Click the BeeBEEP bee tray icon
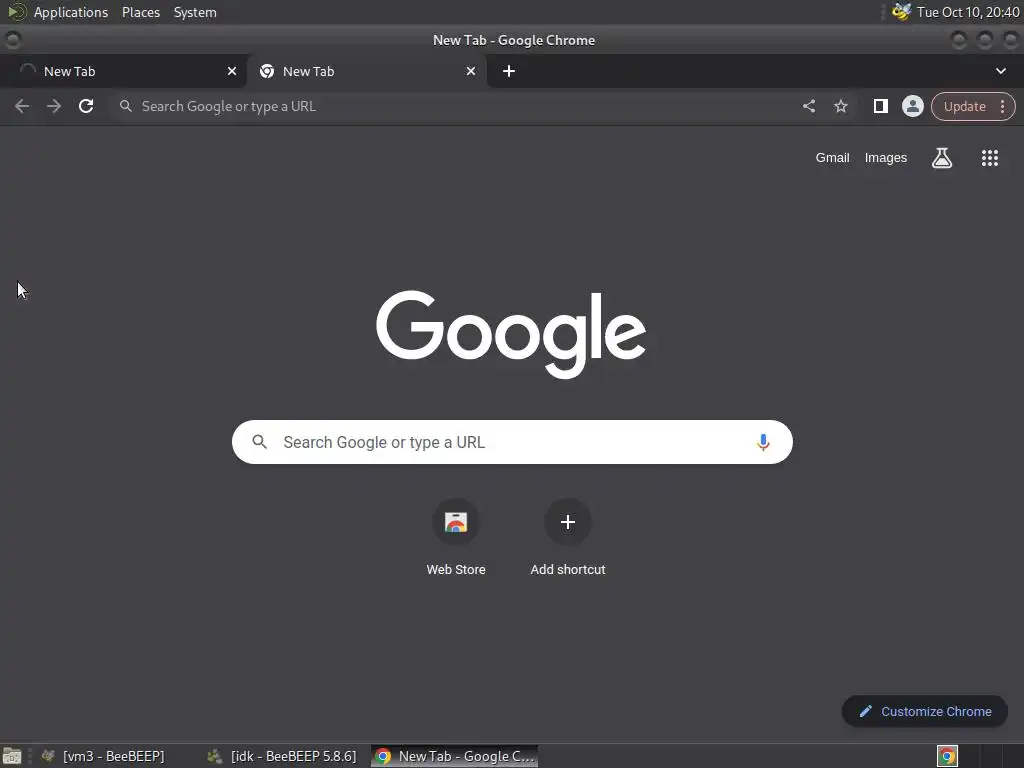The image size is (1024, 768). (x=901, y=12)
